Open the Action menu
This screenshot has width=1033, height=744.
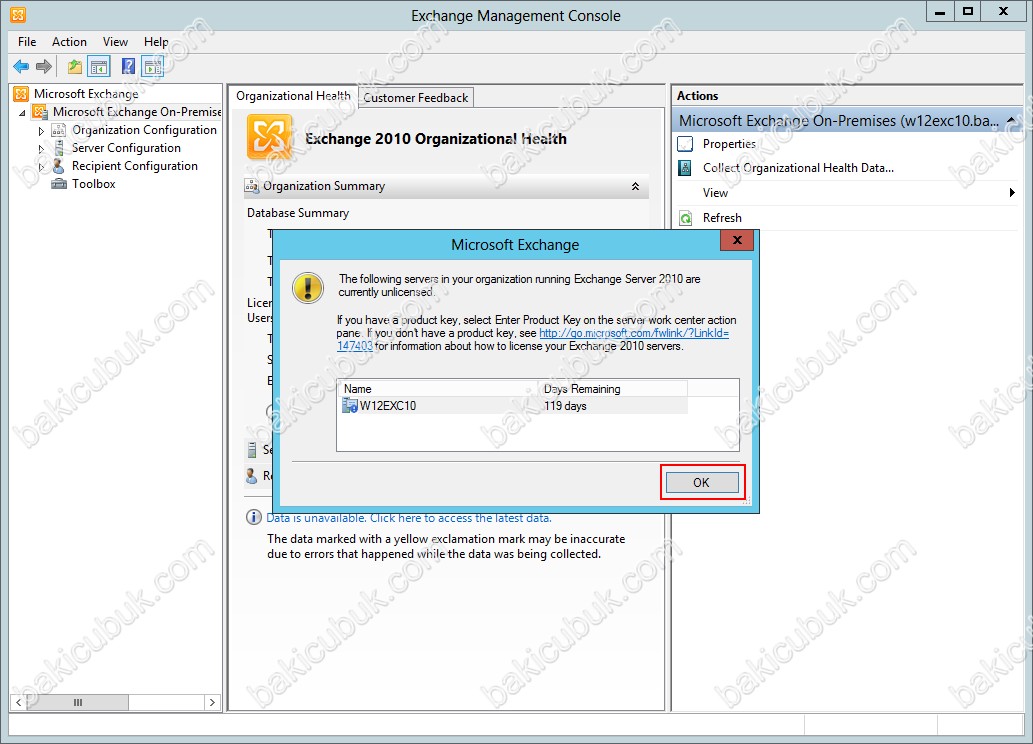click(69, 42)
